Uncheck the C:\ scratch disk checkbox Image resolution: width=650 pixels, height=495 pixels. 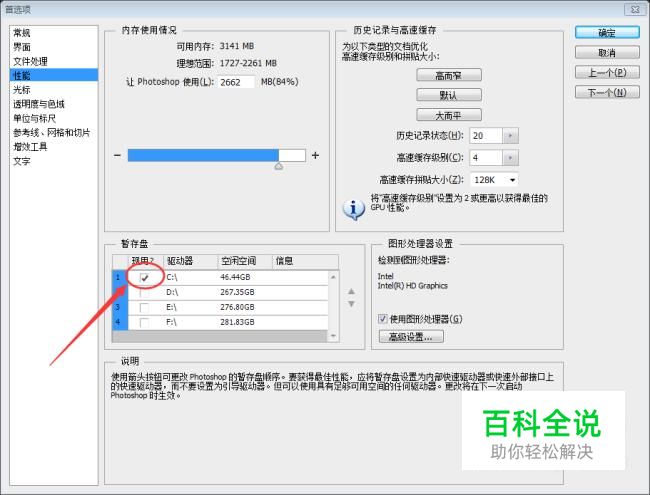click(x=144, y=277)
